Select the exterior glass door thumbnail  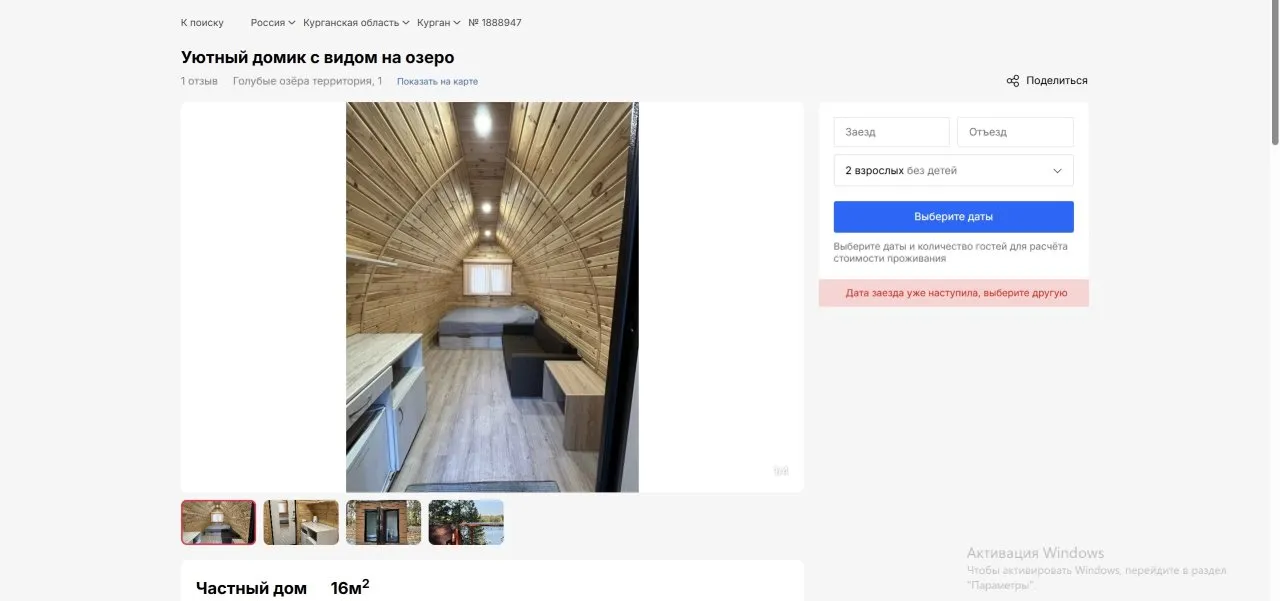pyautogui.click(x=383, y=522)
